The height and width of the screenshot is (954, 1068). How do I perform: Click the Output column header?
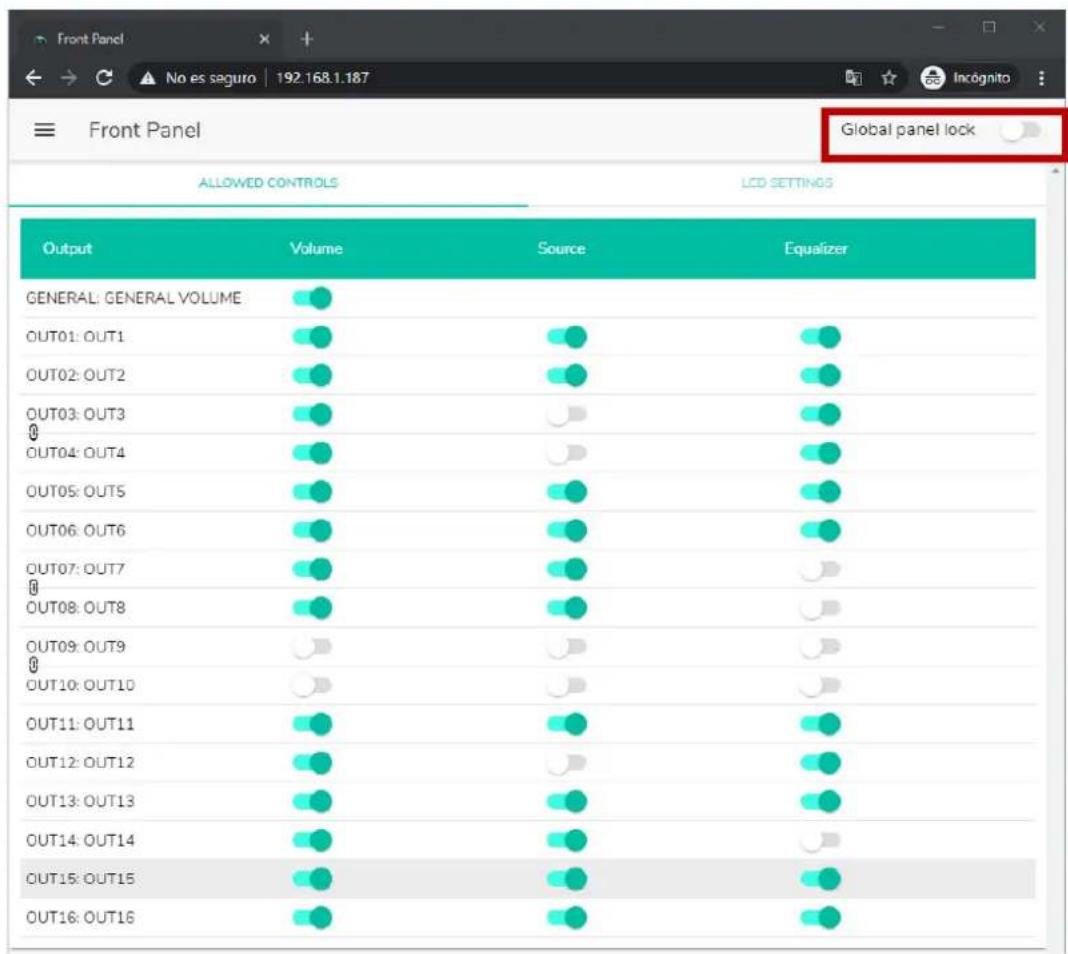(67, 249)
